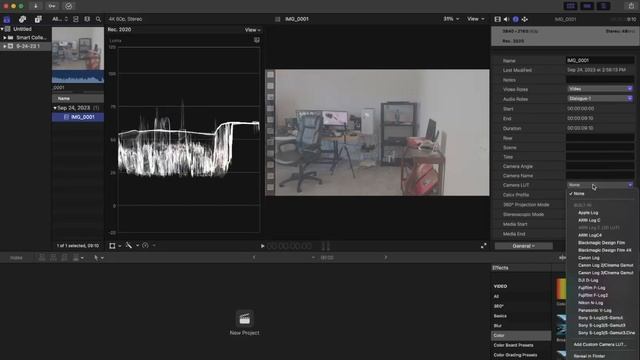Click the browser search magnifier icon
The width and height of the screenshot is (640, 360).
98,19
